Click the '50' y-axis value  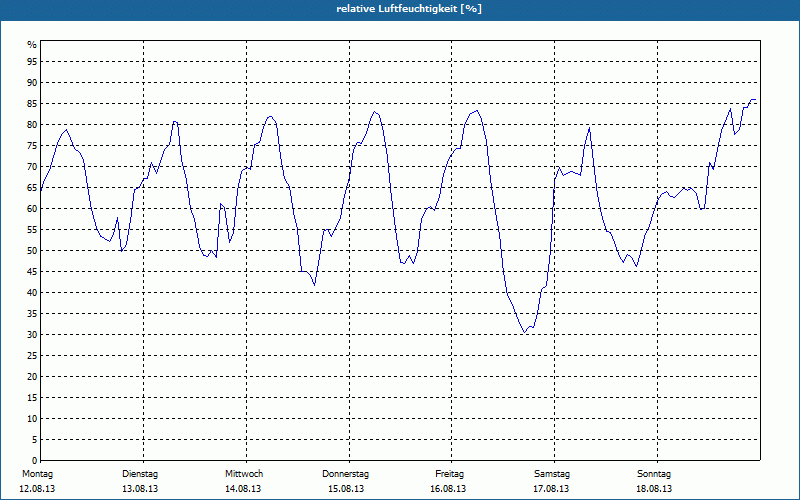coord(32,251)
